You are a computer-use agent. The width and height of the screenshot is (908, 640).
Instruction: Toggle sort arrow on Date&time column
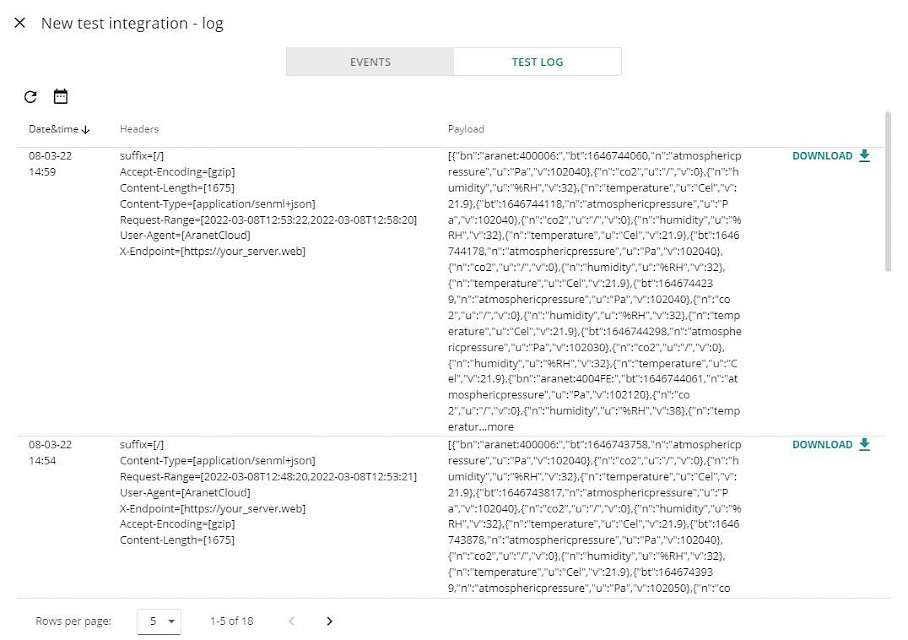(86, 129)
